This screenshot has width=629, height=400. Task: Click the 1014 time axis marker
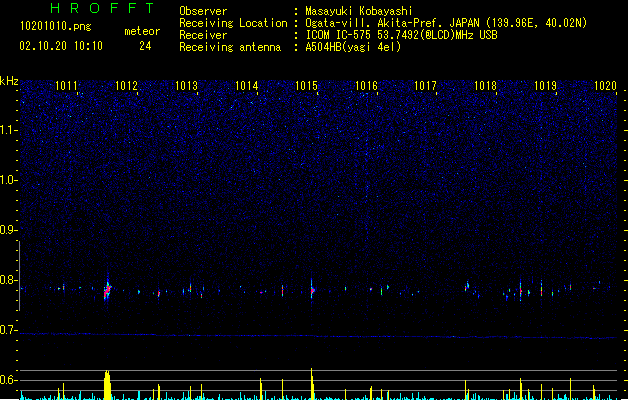[246, 86]
